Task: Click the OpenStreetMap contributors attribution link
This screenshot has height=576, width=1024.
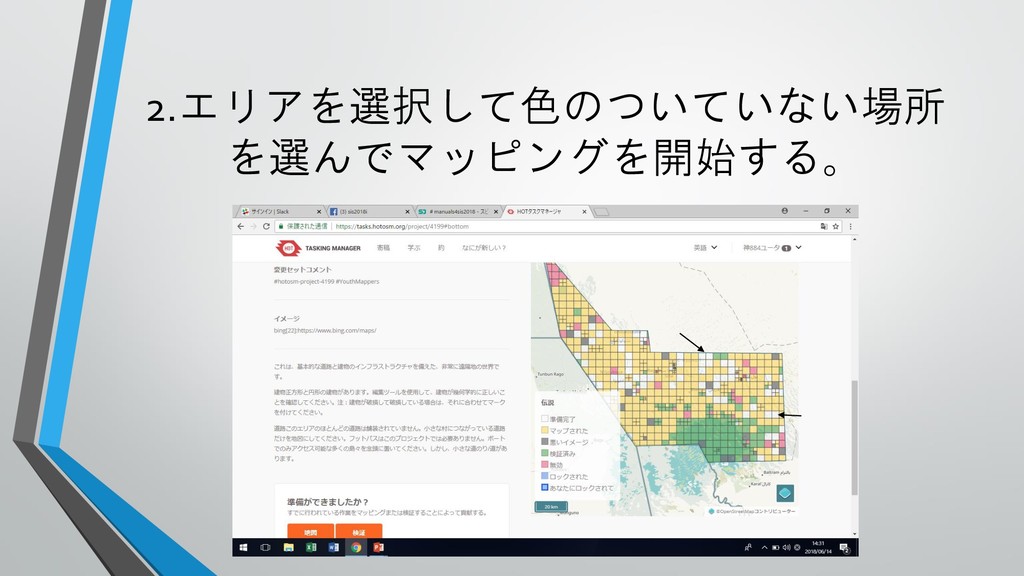Action: [x=756, y=511]
